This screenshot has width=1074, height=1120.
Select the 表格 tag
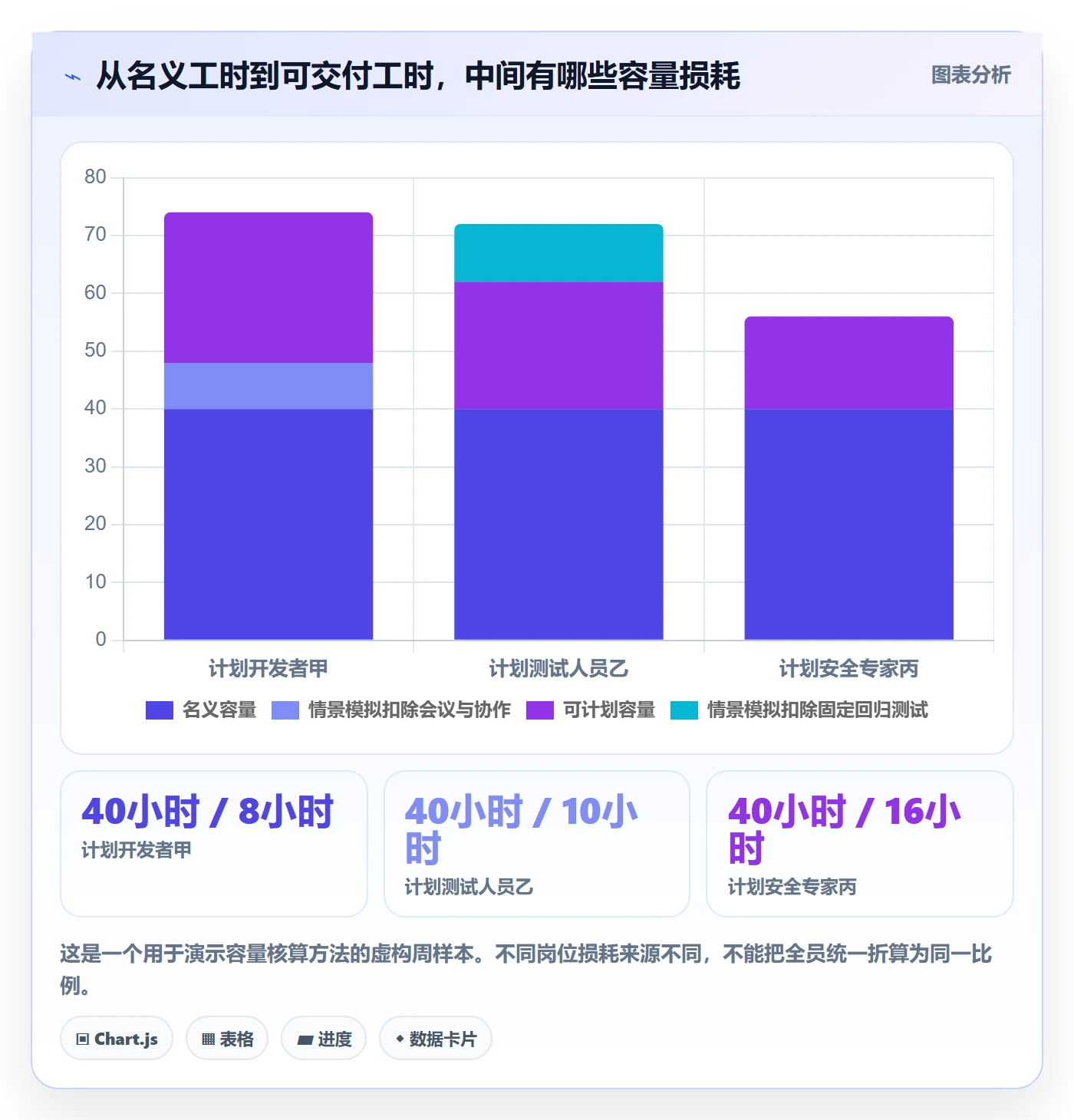pos(227,1039)
